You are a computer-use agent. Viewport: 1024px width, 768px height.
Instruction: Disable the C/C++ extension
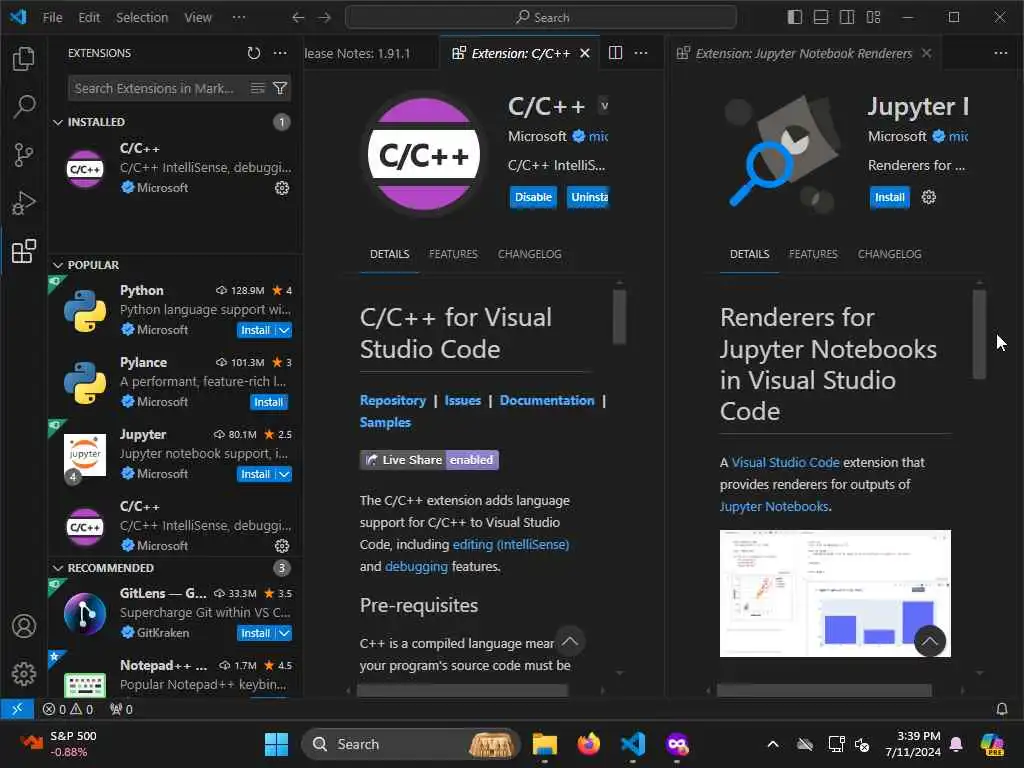coord(533,197)
